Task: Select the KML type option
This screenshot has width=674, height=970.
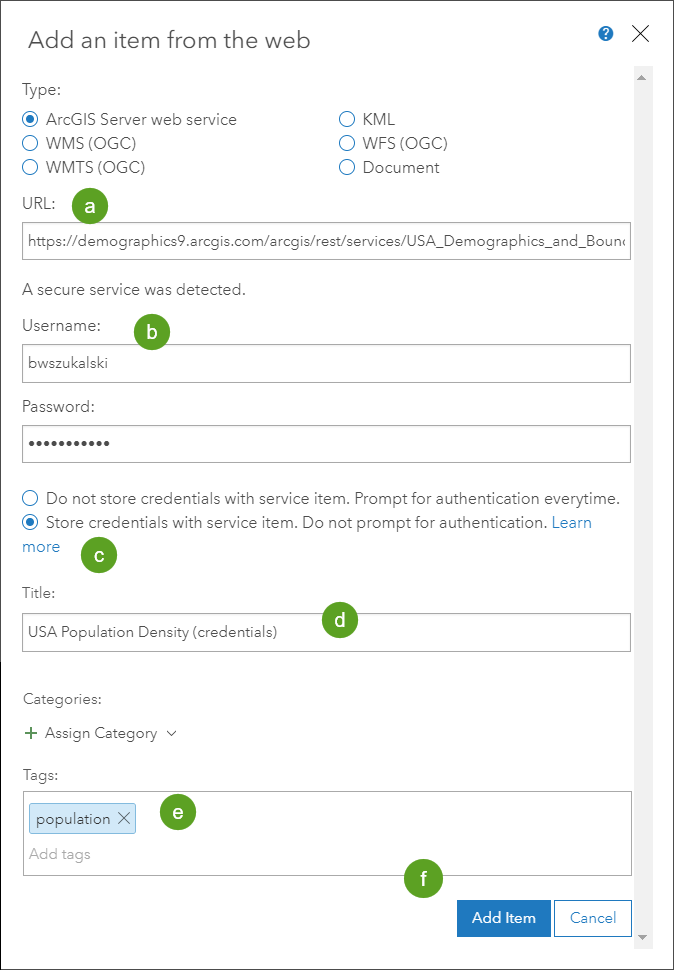Action: pos(347,119)
